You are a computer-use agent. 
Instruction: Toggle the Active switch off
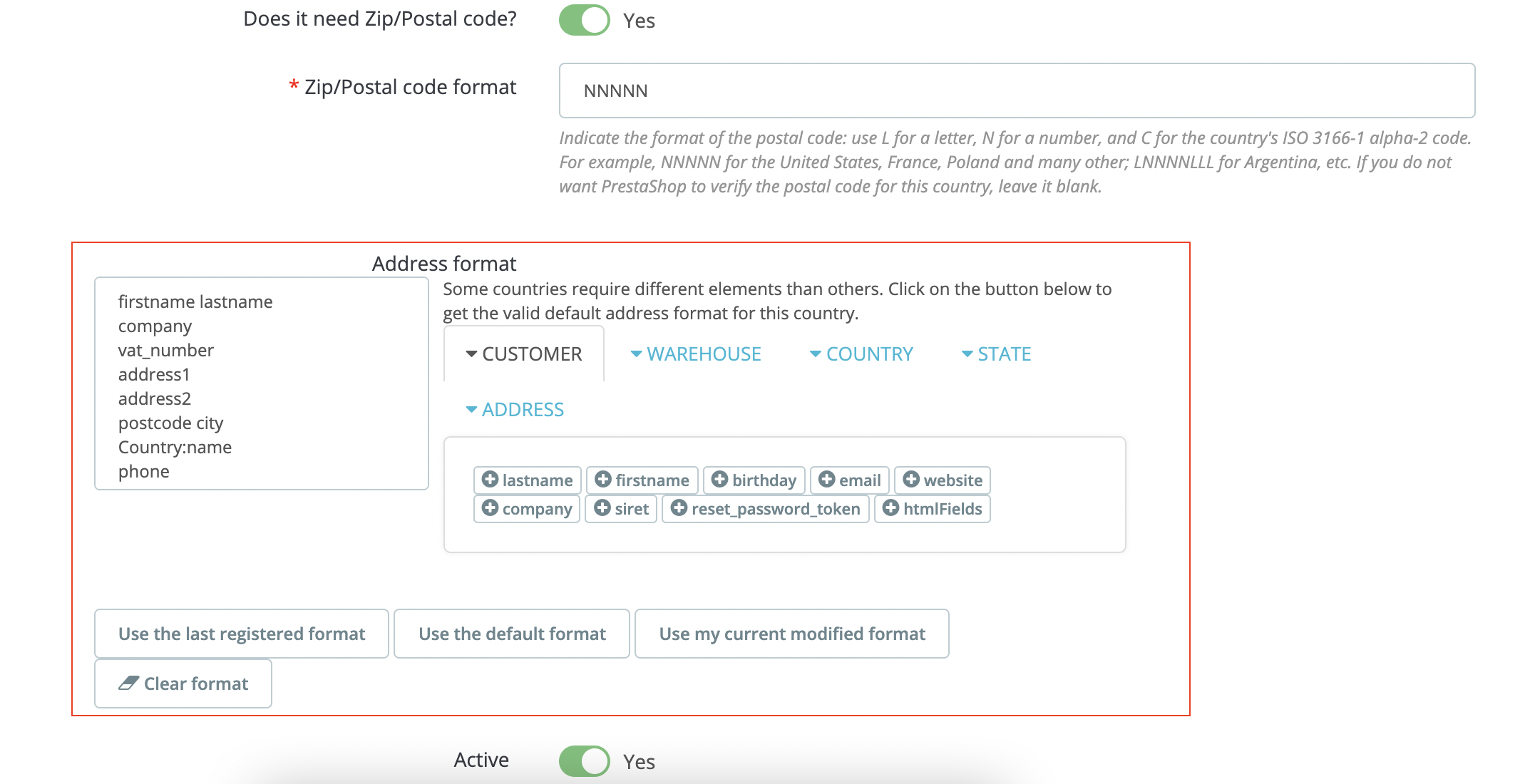(583, 760)
